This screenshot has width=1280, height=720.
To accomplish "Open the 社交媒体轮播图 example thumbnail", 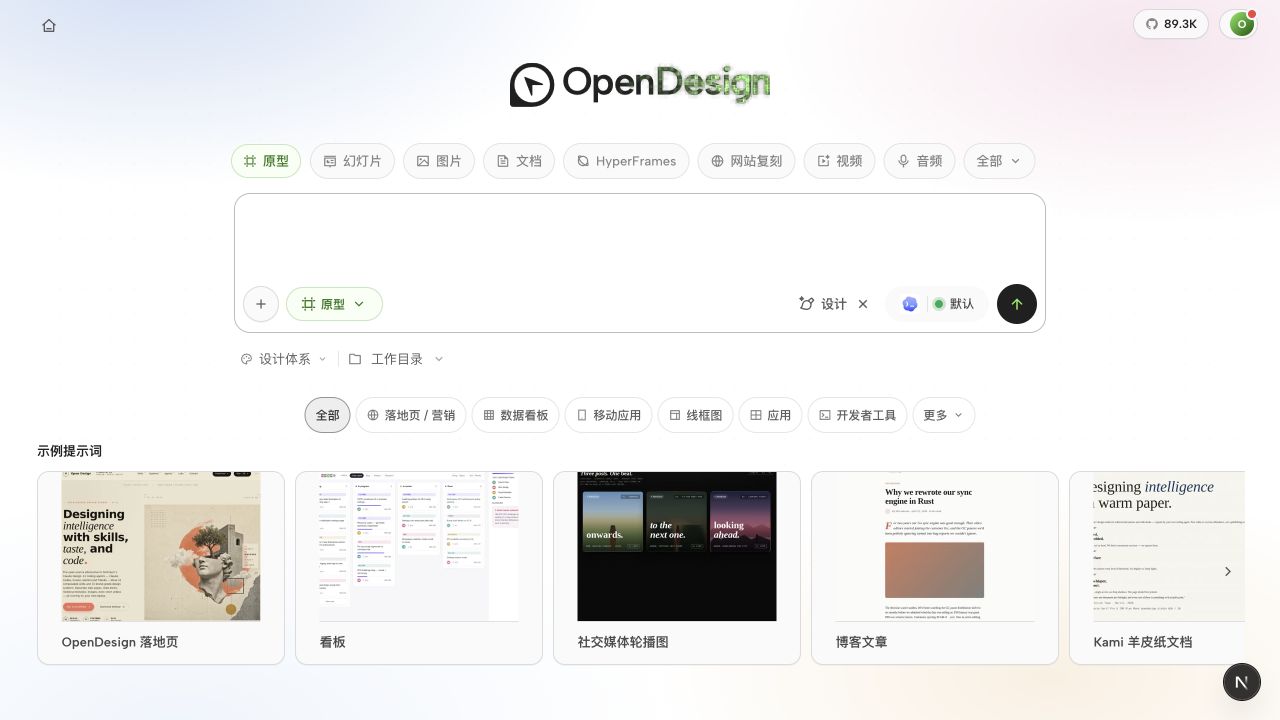I will coord(677,546).
